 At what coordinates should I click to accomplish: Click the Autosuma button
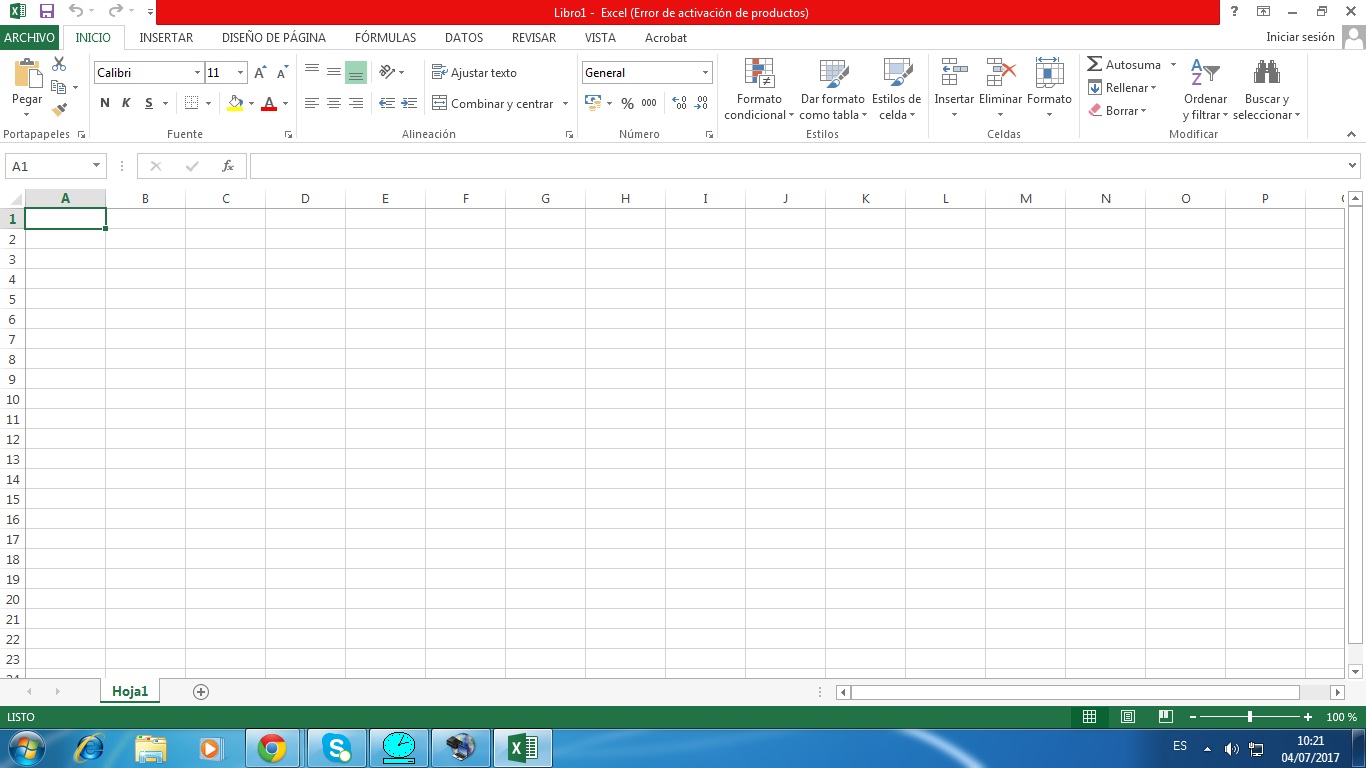1124,65
